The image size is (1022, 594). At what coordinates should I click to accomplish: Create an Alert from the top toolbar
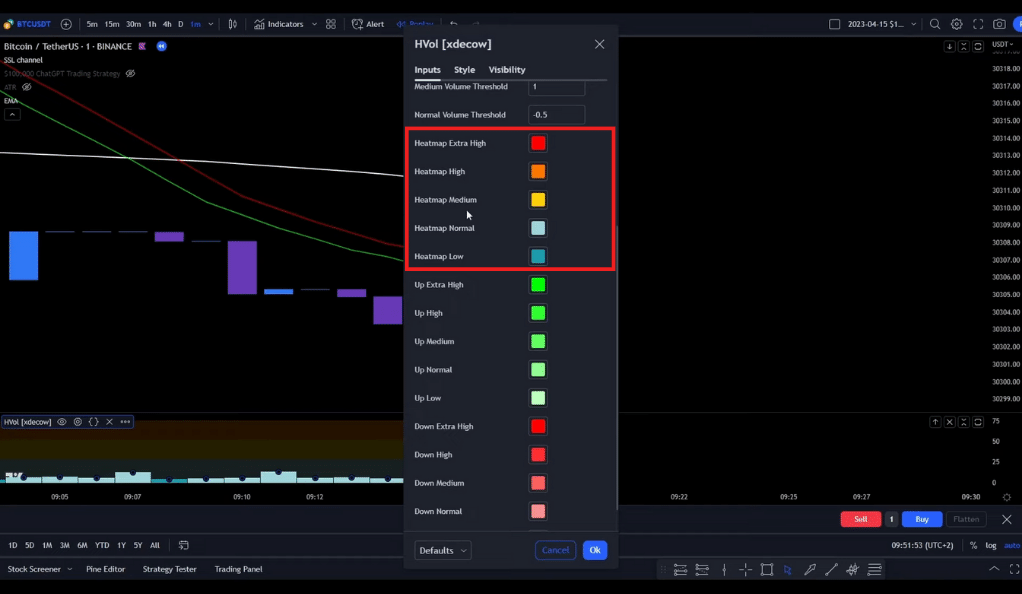pos(368,24)
